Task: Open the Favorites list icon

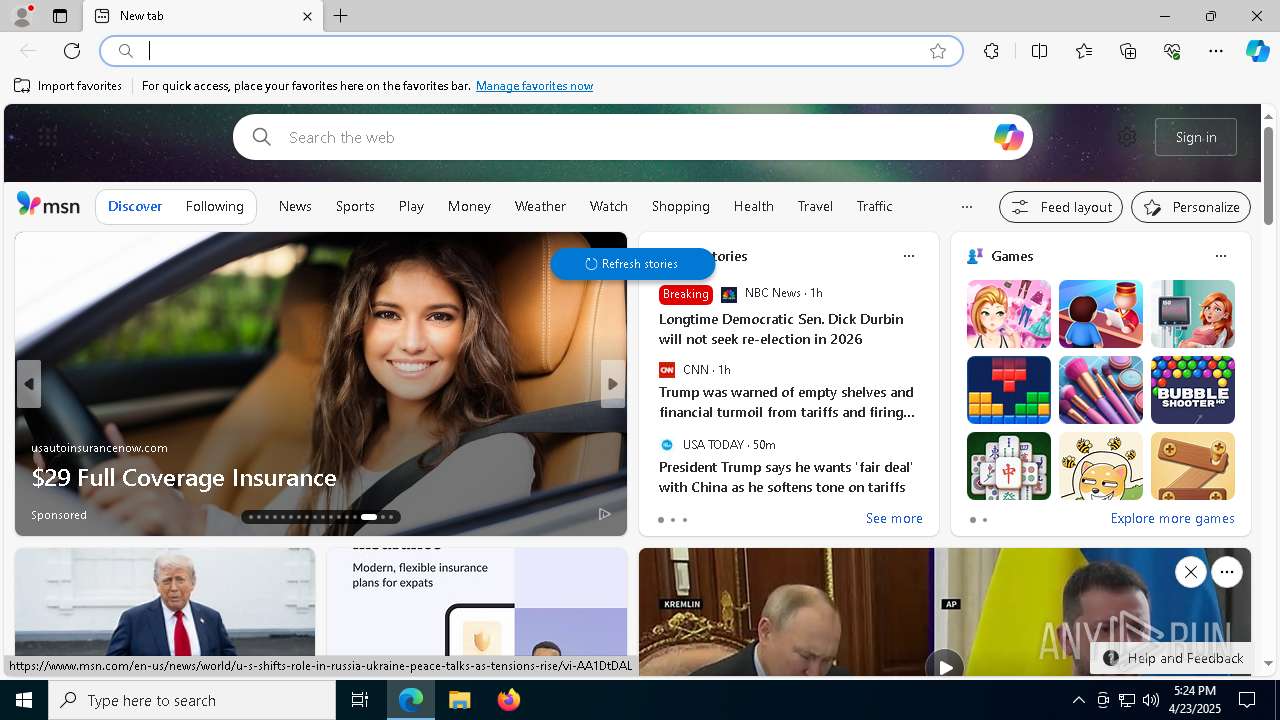Action: tap(1084, 51)
